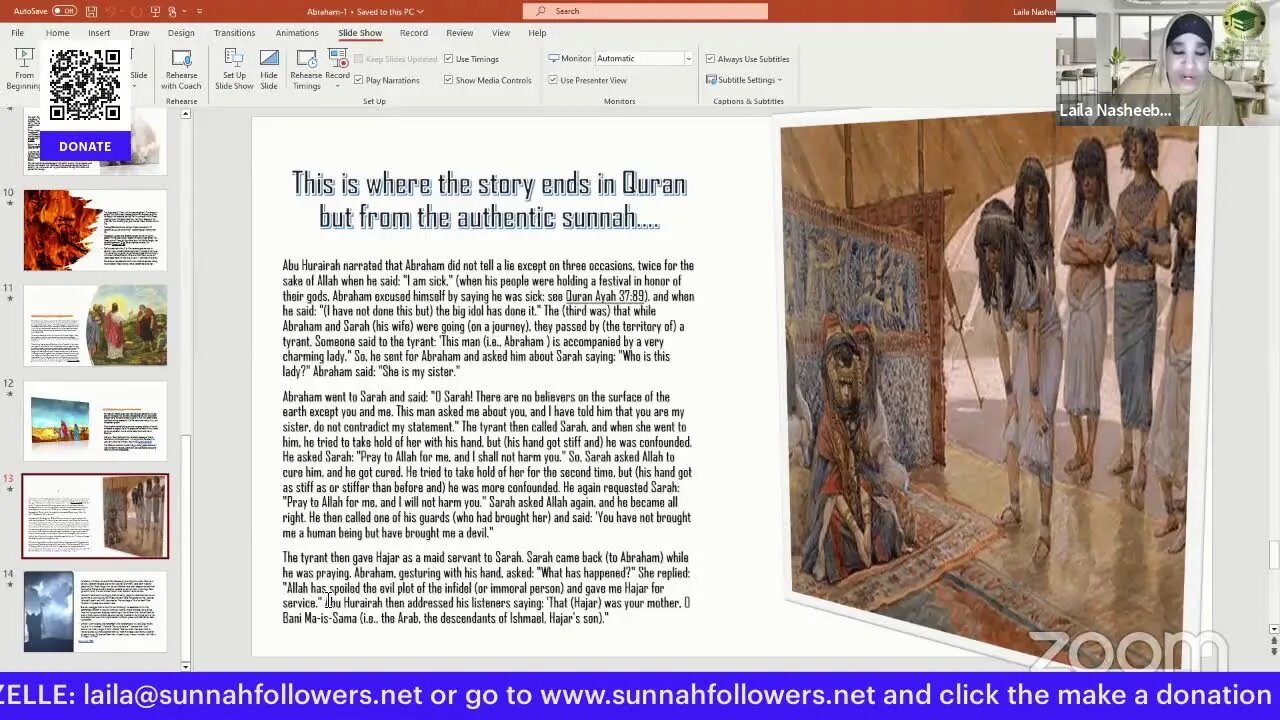Toggle AutoSave switch off/on
The height and width of the screenshot is (720, 1280).
coord(64,11)
